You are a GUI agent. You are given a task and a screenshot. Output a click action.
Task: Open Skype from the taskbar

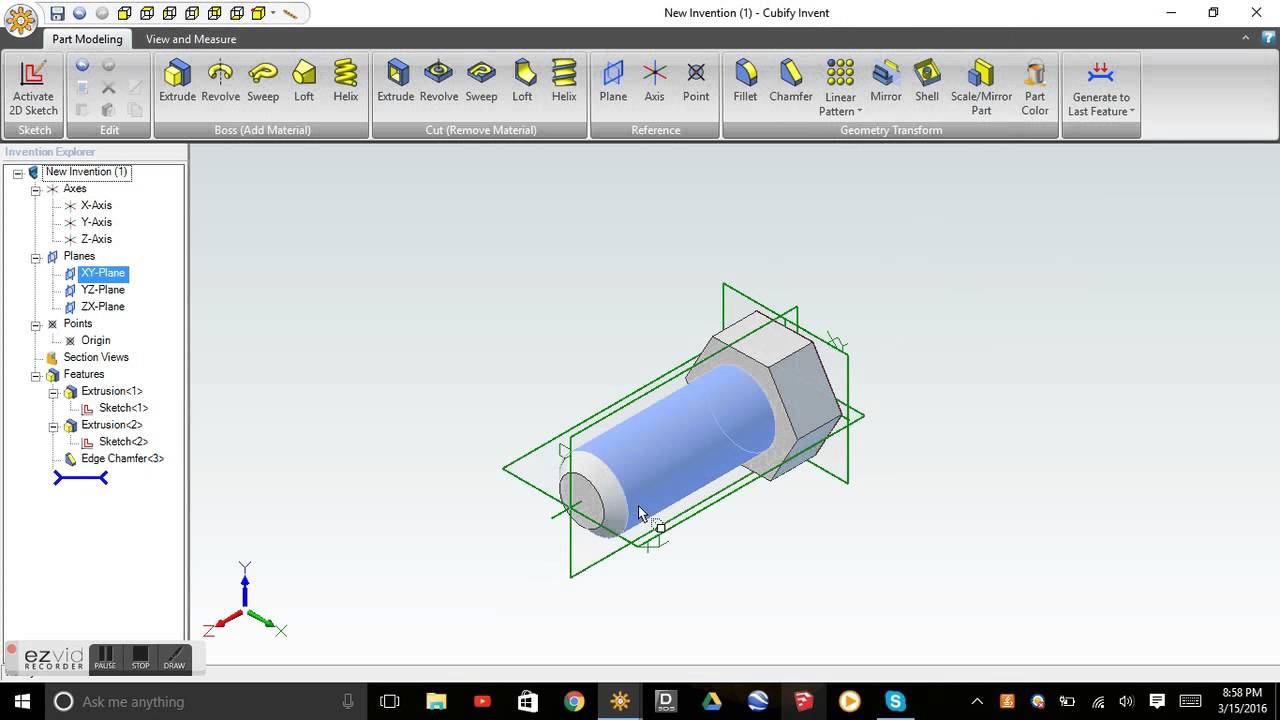coord(895,701)
